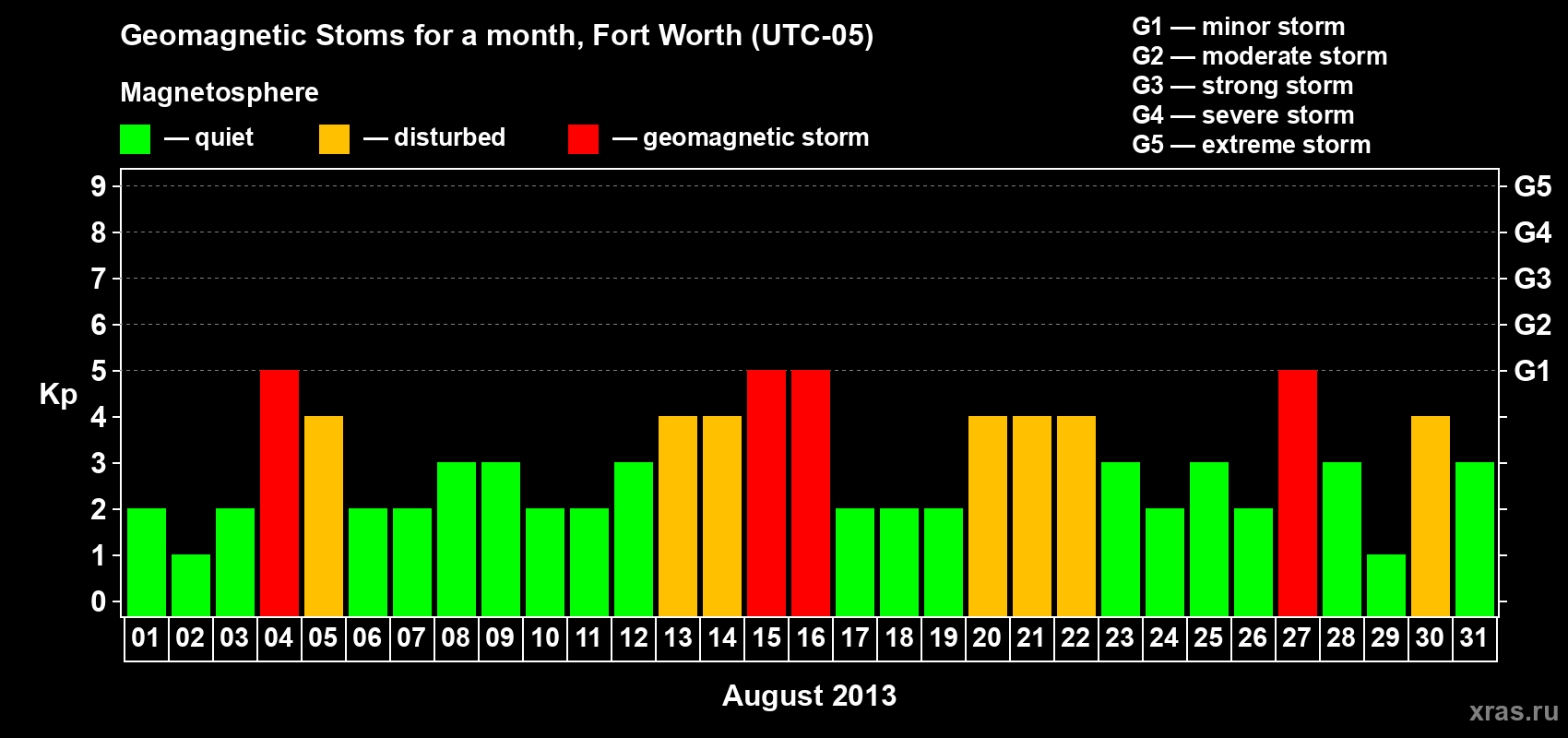The width and height of the screenshot is (1568, 738).
Task: Click the date label 28
Action: coord(1341,637)
